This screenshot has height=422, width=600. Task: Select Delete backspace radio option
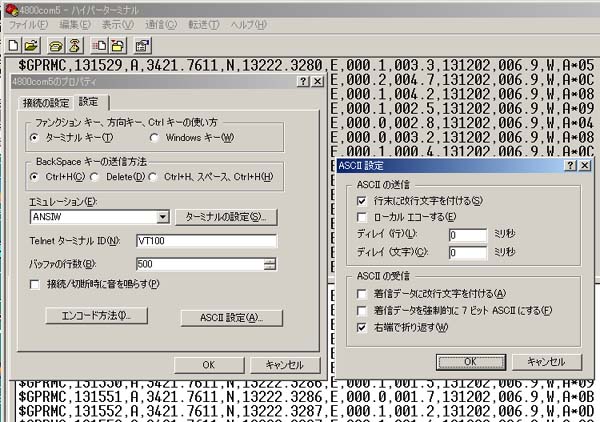95,177
